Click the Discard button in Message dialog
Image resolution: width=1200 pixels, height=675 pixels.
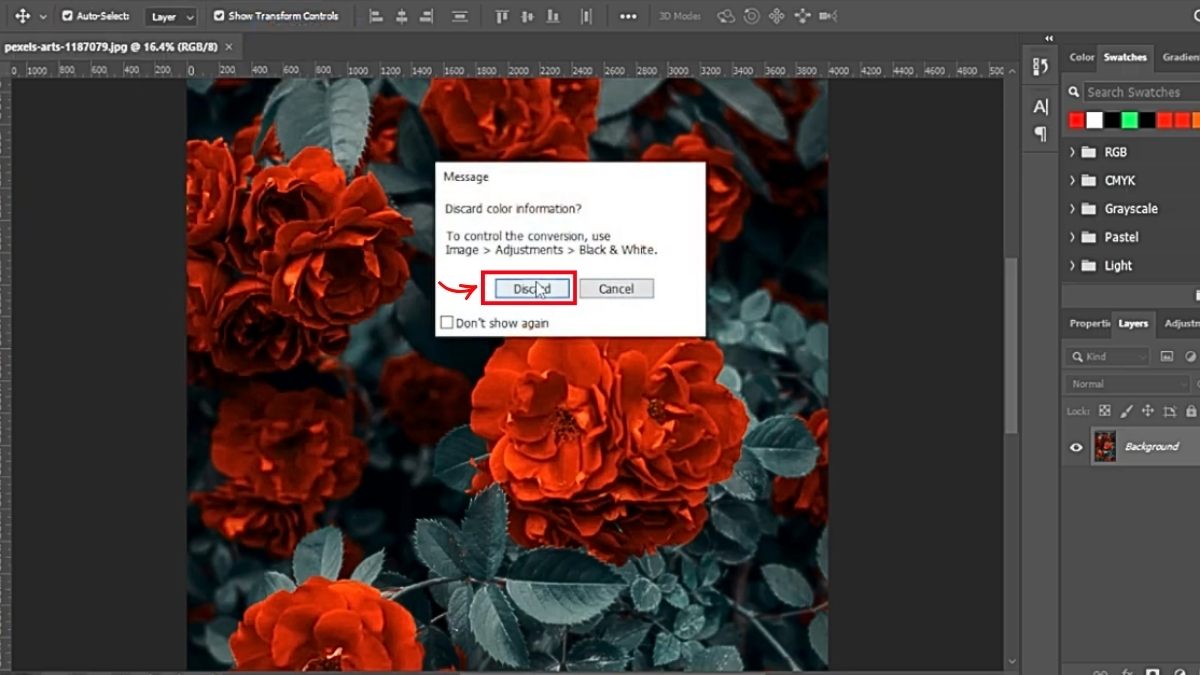pyautogui.click(x=532, y=288)
